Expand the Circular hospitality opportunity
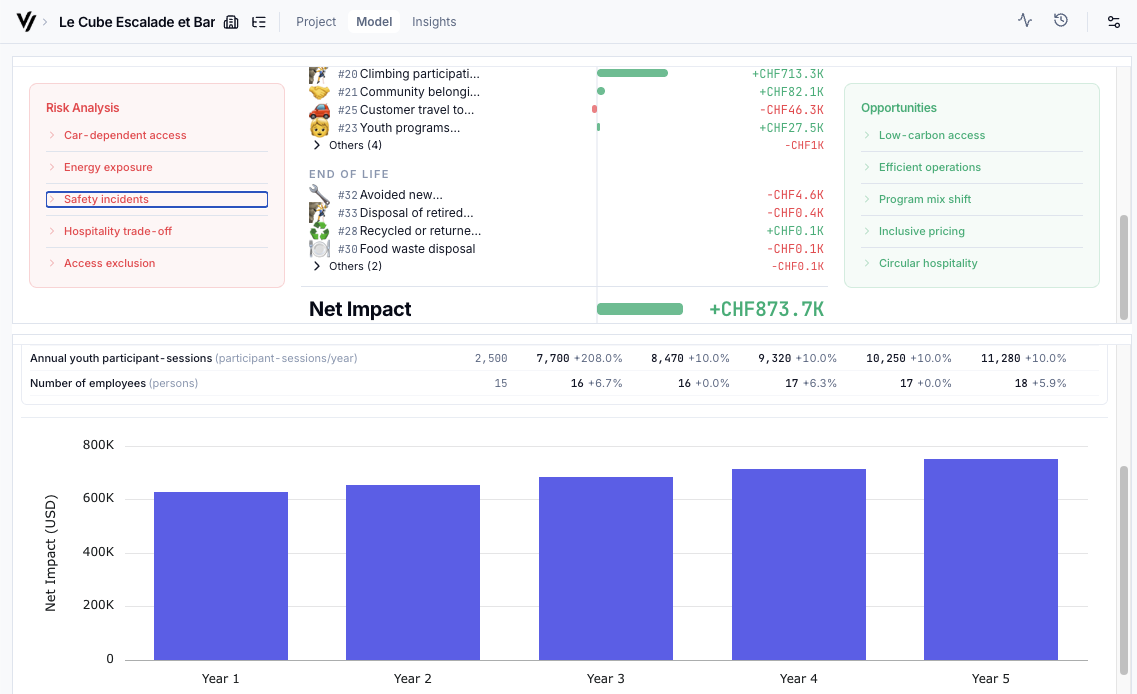 (927, 263)
